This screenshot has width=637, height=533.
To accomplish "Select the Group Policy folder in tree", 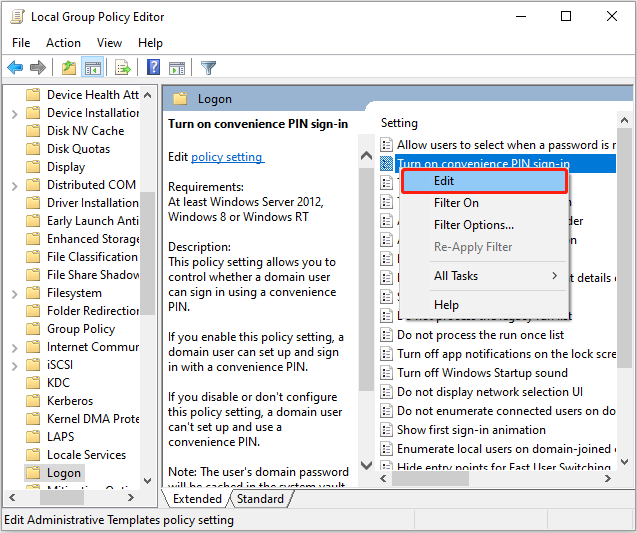I will coord(81,328).
